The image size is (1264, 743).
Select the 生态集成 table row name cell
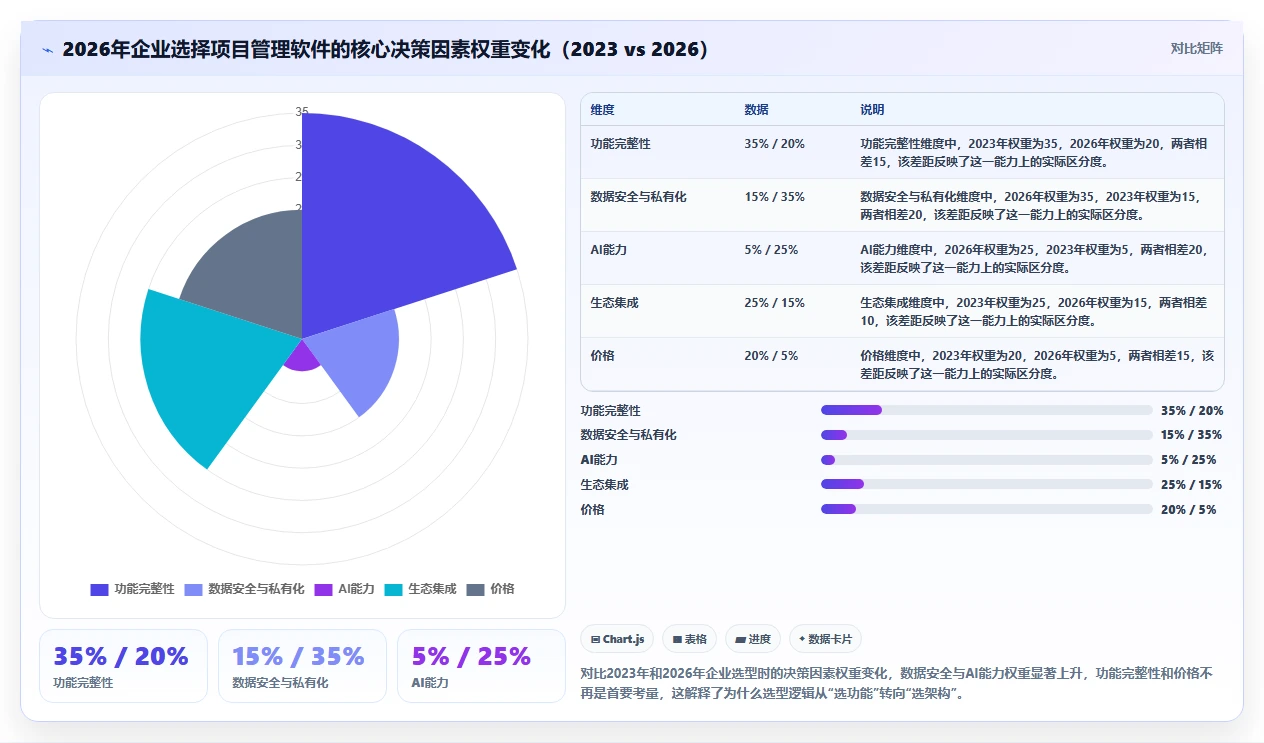[x=614, y=303]
